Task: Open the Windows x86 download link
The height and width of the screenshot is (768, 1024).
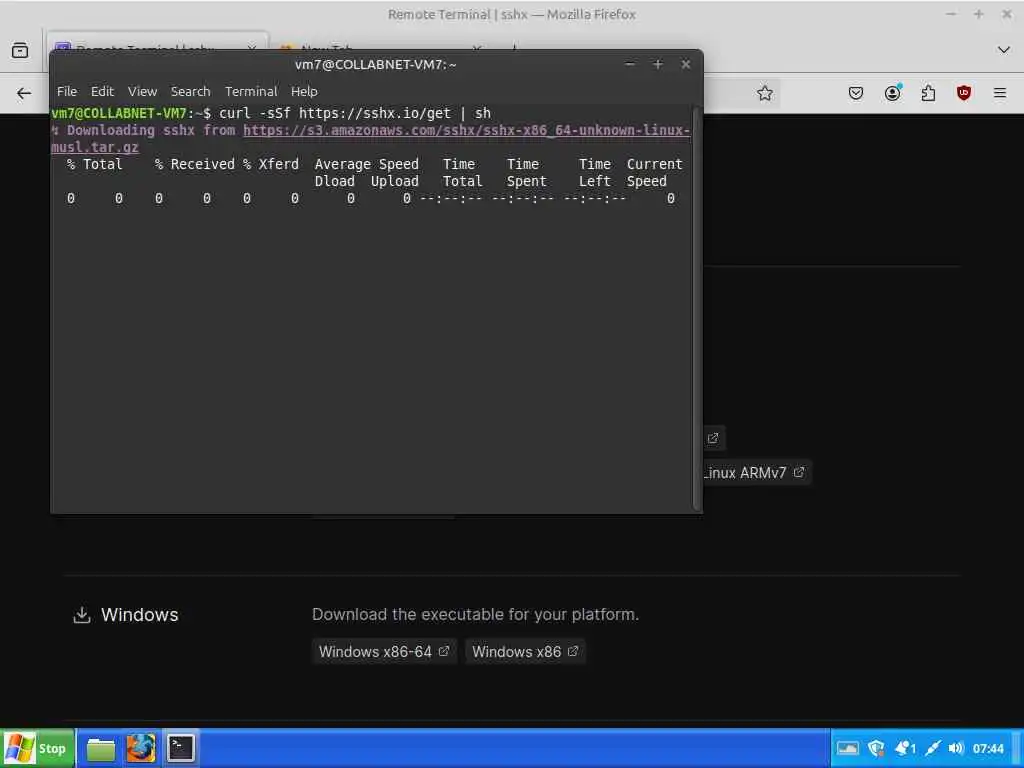Action: pos(525,652)
